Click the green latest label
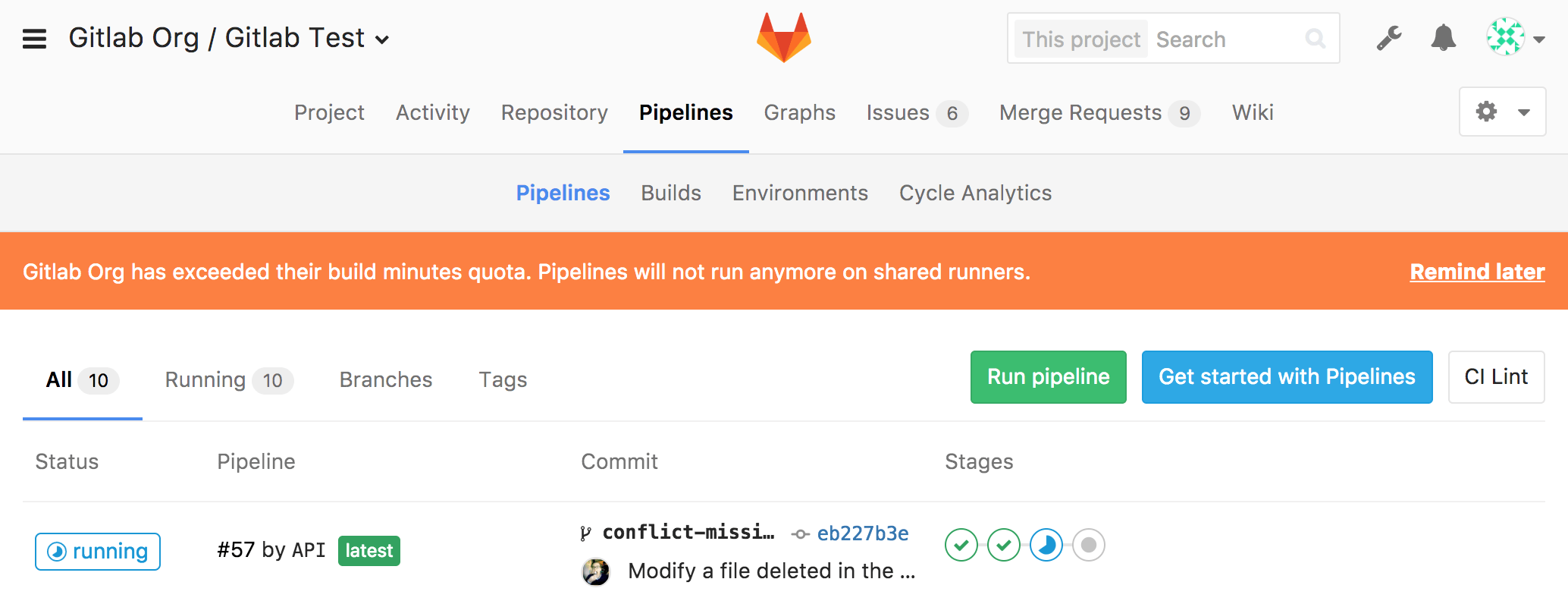The height and width of the screenshot is (601, 1568). click(369, 551)
